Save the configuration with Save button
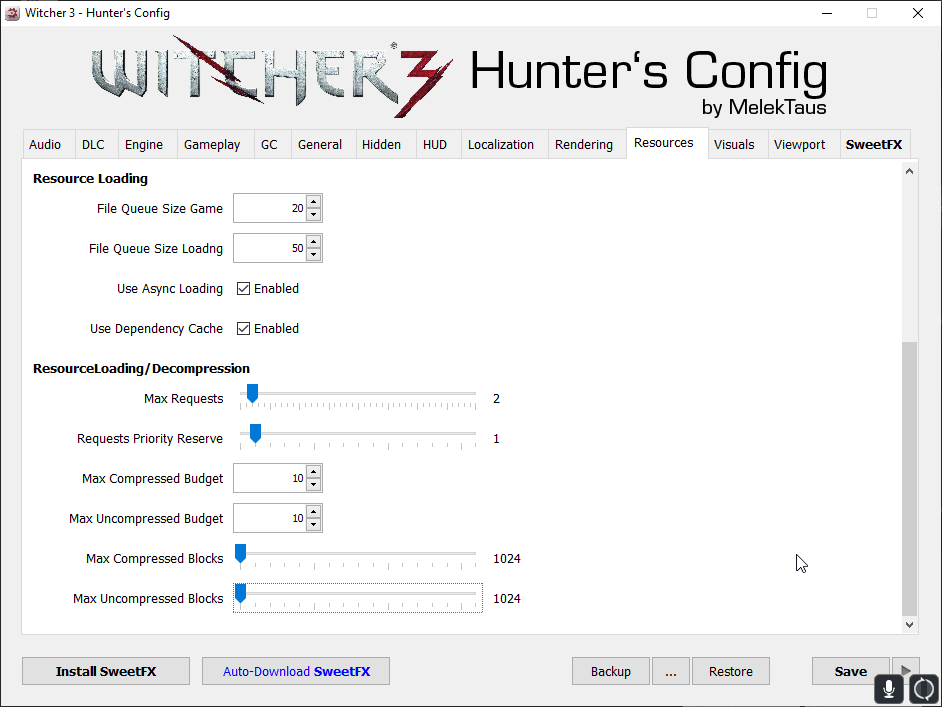 850,671
